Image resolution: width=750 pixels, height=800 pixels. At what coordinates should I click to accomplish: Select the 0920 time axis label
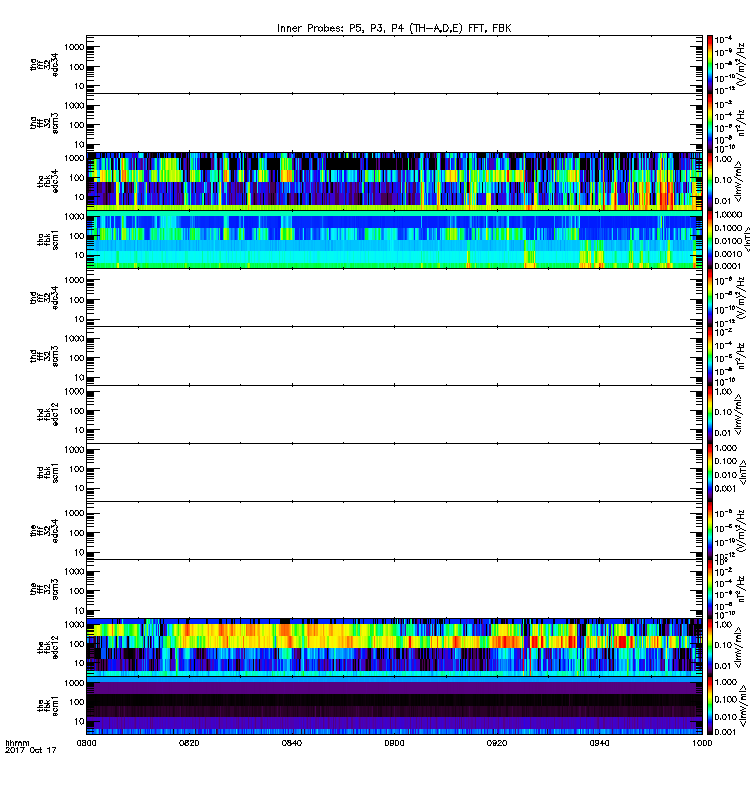click(497, 743)
